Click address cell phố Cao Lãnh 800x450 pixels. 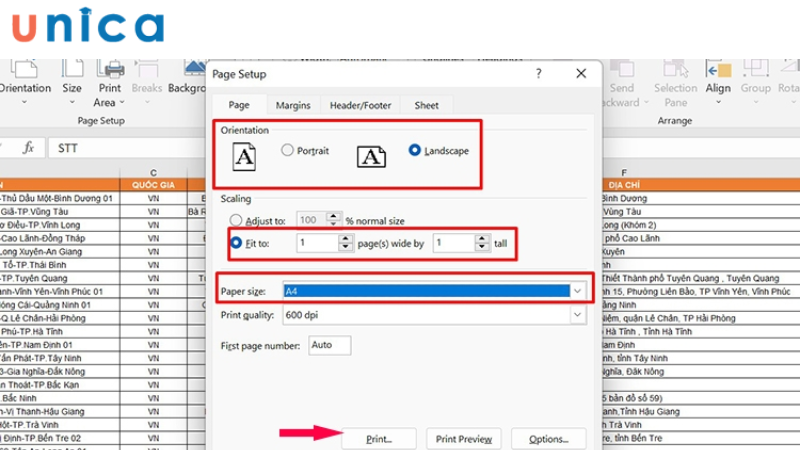[702, 238]
